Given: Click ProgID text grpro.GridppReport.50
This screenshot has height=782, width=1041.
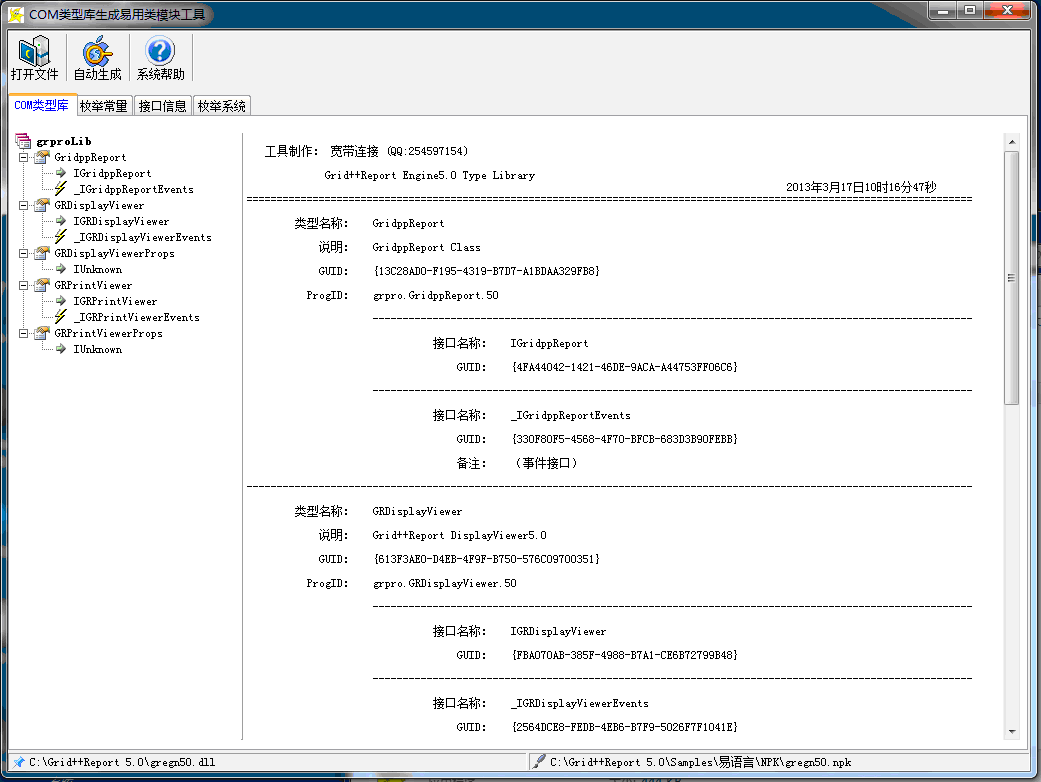Looking at the screenshot, I should point(436,295).
